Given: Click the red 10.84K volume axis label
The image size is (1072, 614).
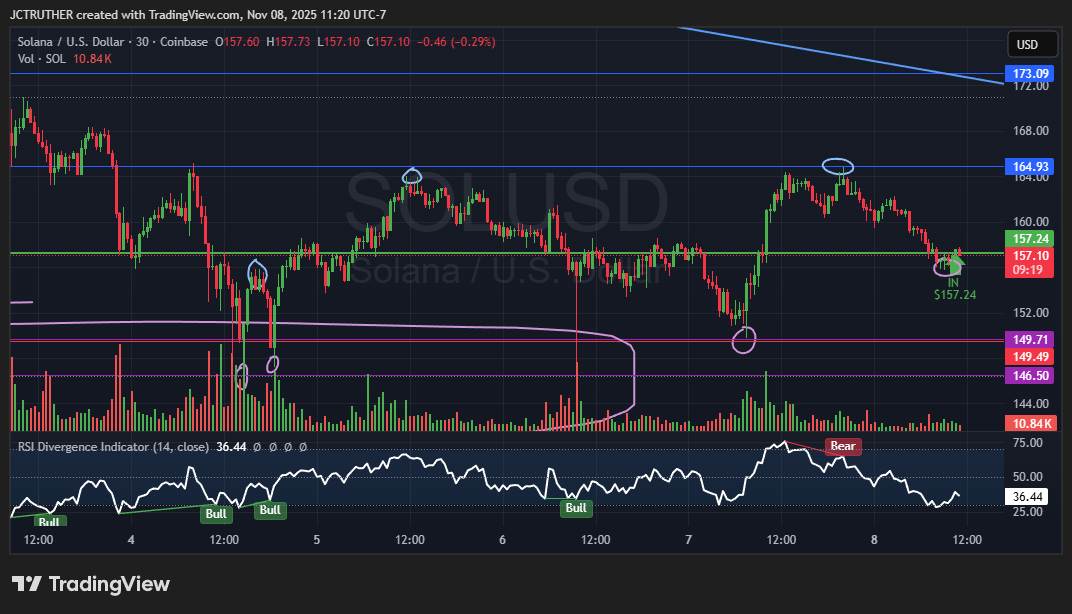Looking at the screenshot, I should (x=1030, y=423).
